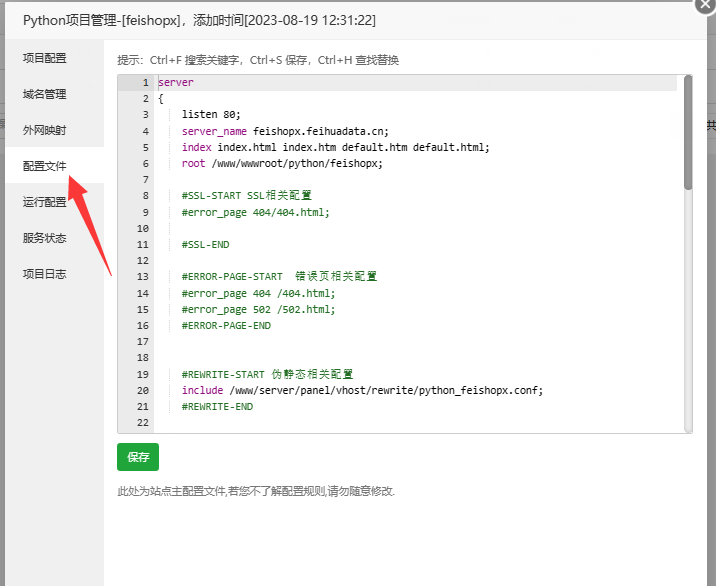This screenshot has height=586, width=716.
Task: Click '#error_page 404 /404.html;' line
Action: (258, 293)
